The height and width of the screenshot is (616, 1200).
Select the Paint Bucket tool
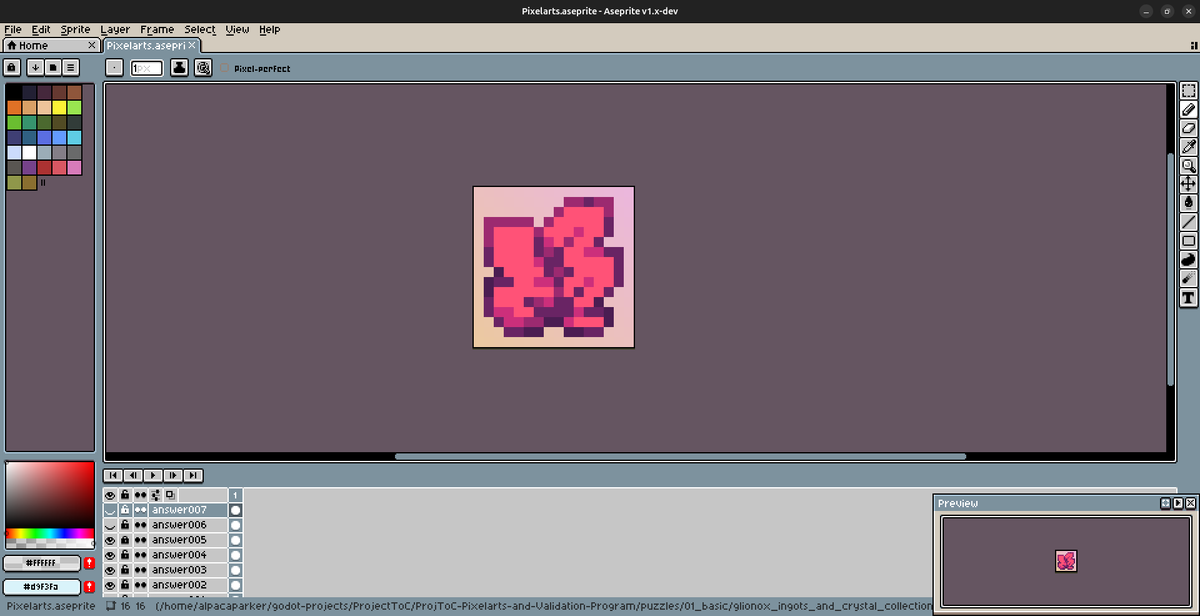(1188, 203)
